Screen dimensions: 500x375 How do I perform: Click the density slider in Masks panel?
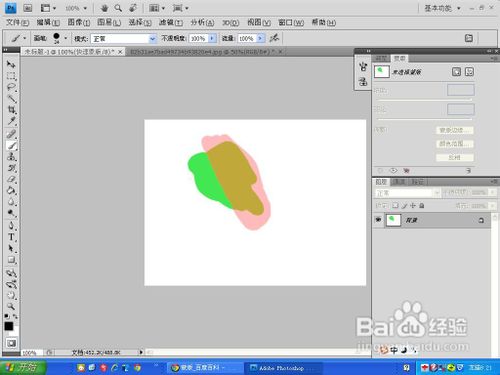[424, 99]
